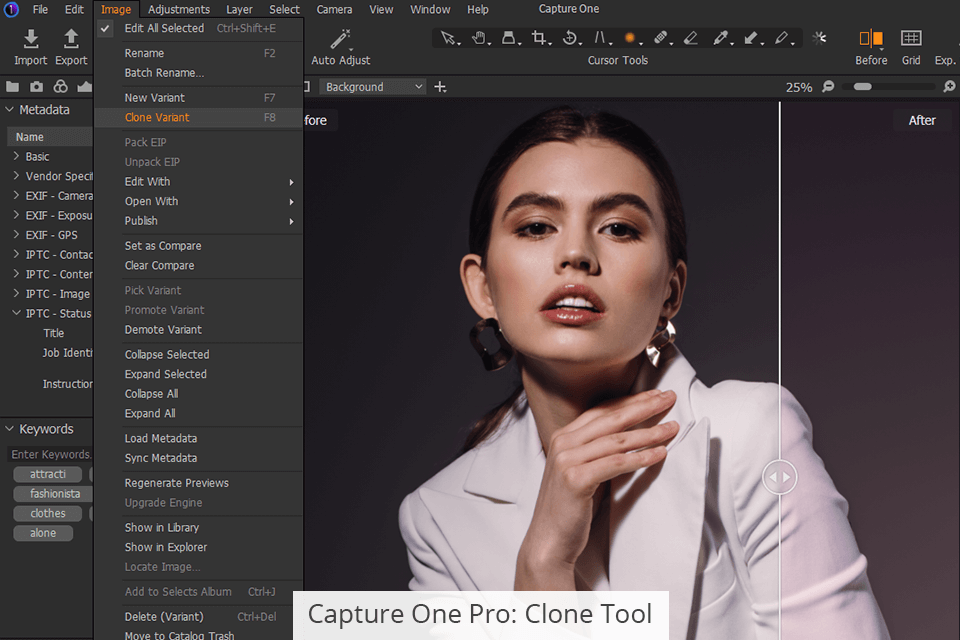960x640 pixels.
Task: Open the Adjustments menu
Action: point(179,9)
